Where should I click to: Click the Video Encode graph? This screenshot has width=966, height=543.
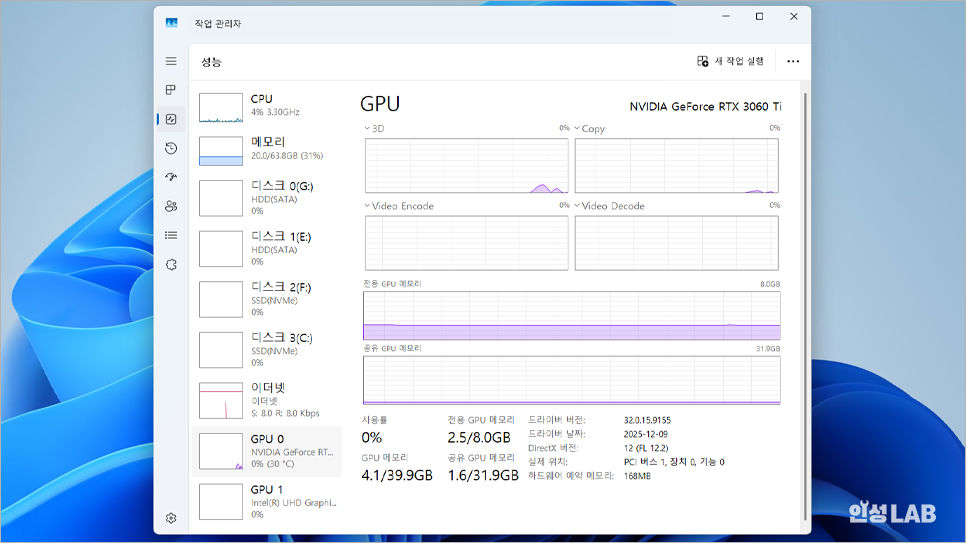coord(466,243)
